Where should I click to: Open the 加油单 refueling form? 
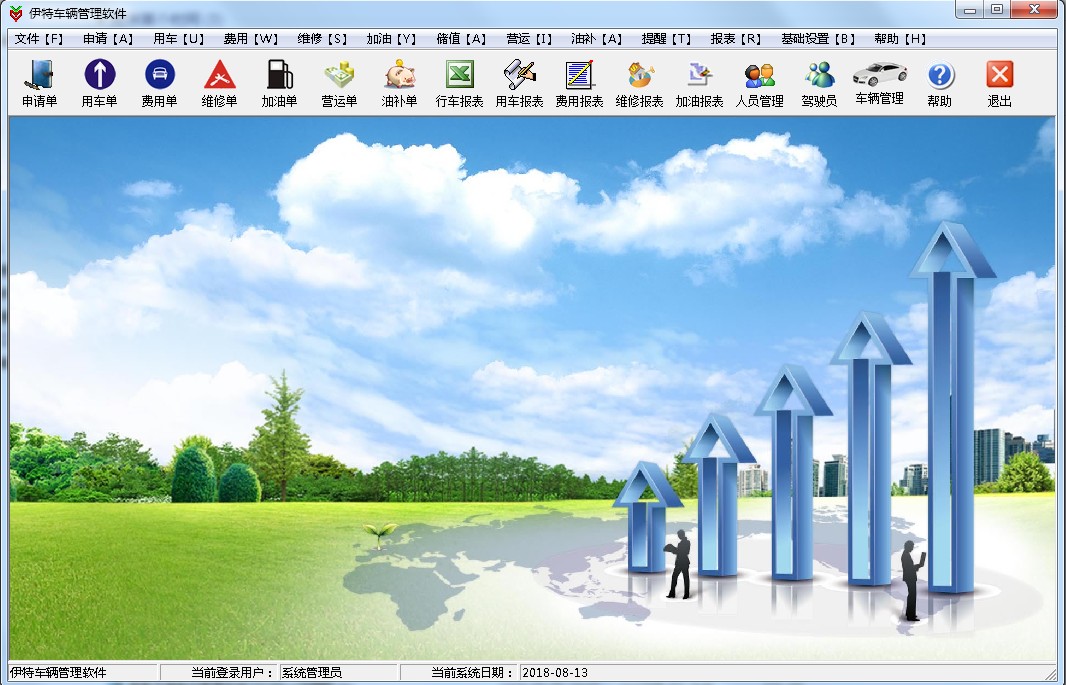click(x=280, y=82)
